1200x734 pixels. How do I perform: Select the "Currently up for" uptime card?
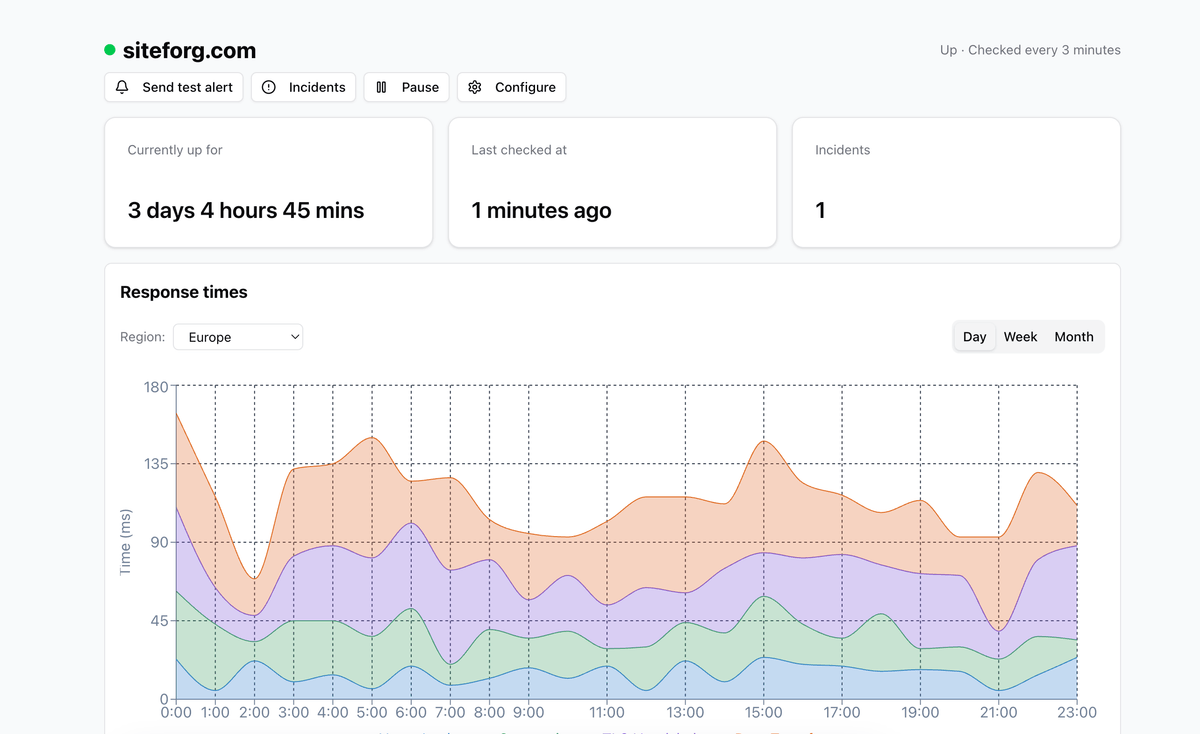(x=268, y=182)
